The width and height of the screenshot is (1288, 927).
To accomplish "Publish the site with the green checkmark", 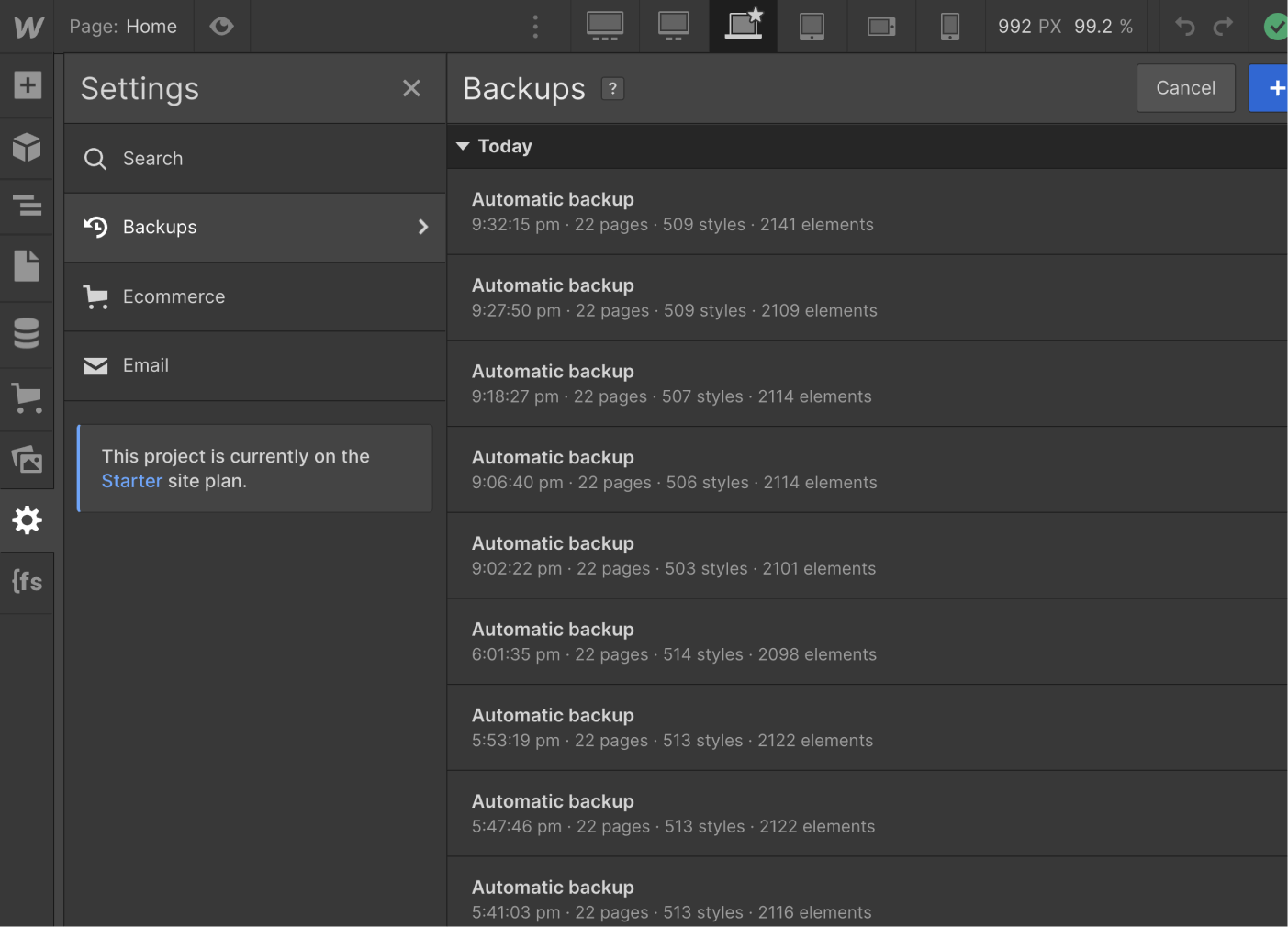I will (x=1275, y=27).
